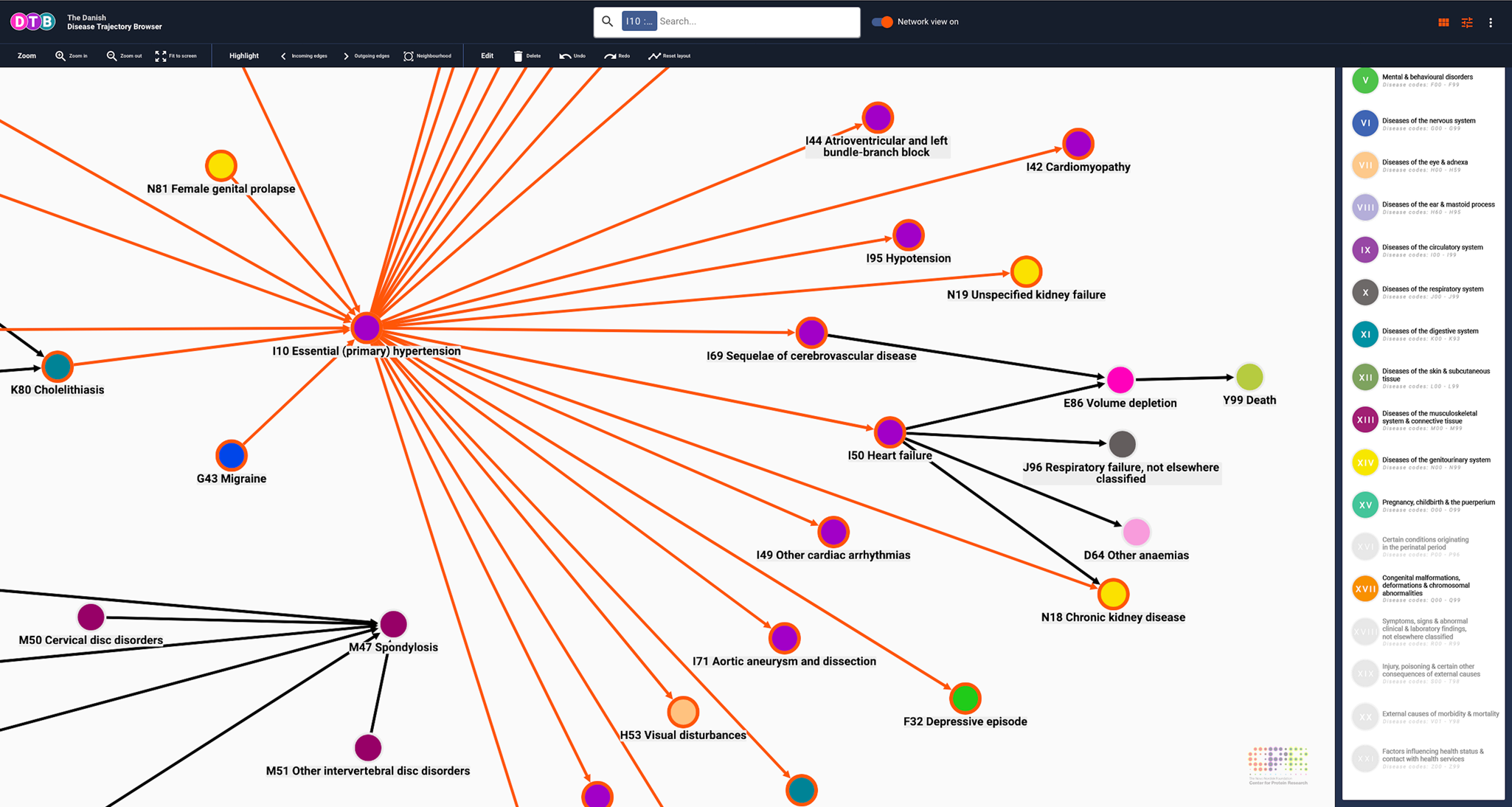Screen dimensions: 1512x807
Task: Click the Zoom out magnifier icon
Action: [x=111, y=56]
